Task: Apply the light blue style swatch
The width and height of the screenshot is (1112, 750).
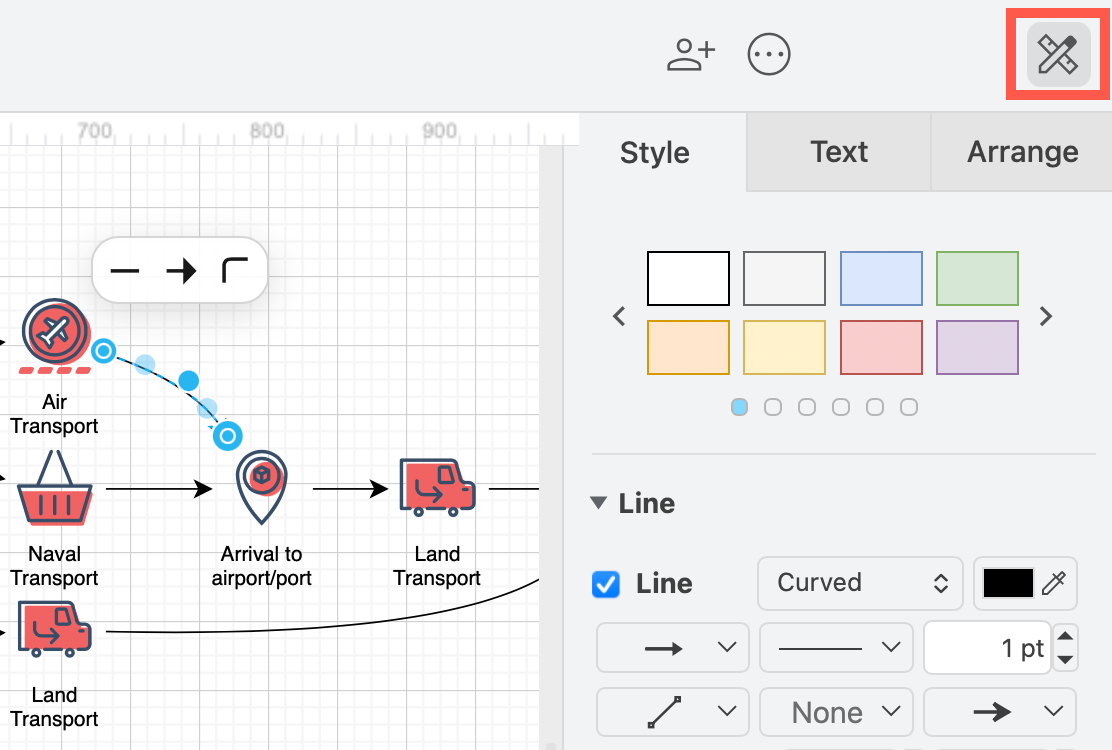Action: point(881,279)
